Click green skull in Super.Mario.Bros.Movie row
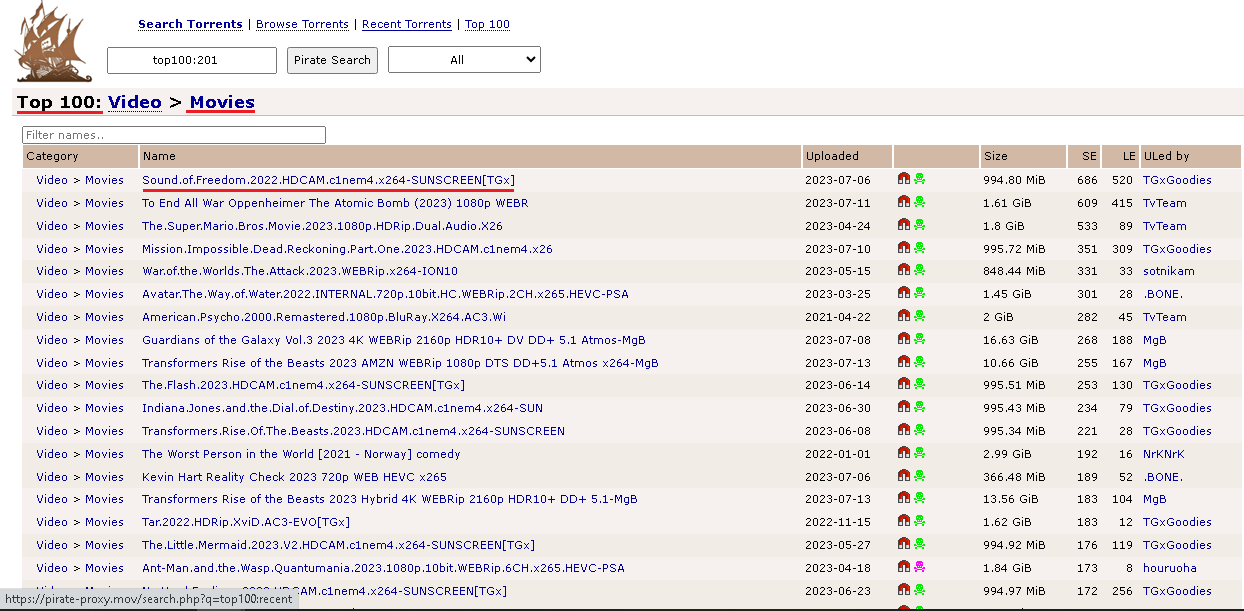The height and width of the screenshot is (611, 1244). click(919, 225)
